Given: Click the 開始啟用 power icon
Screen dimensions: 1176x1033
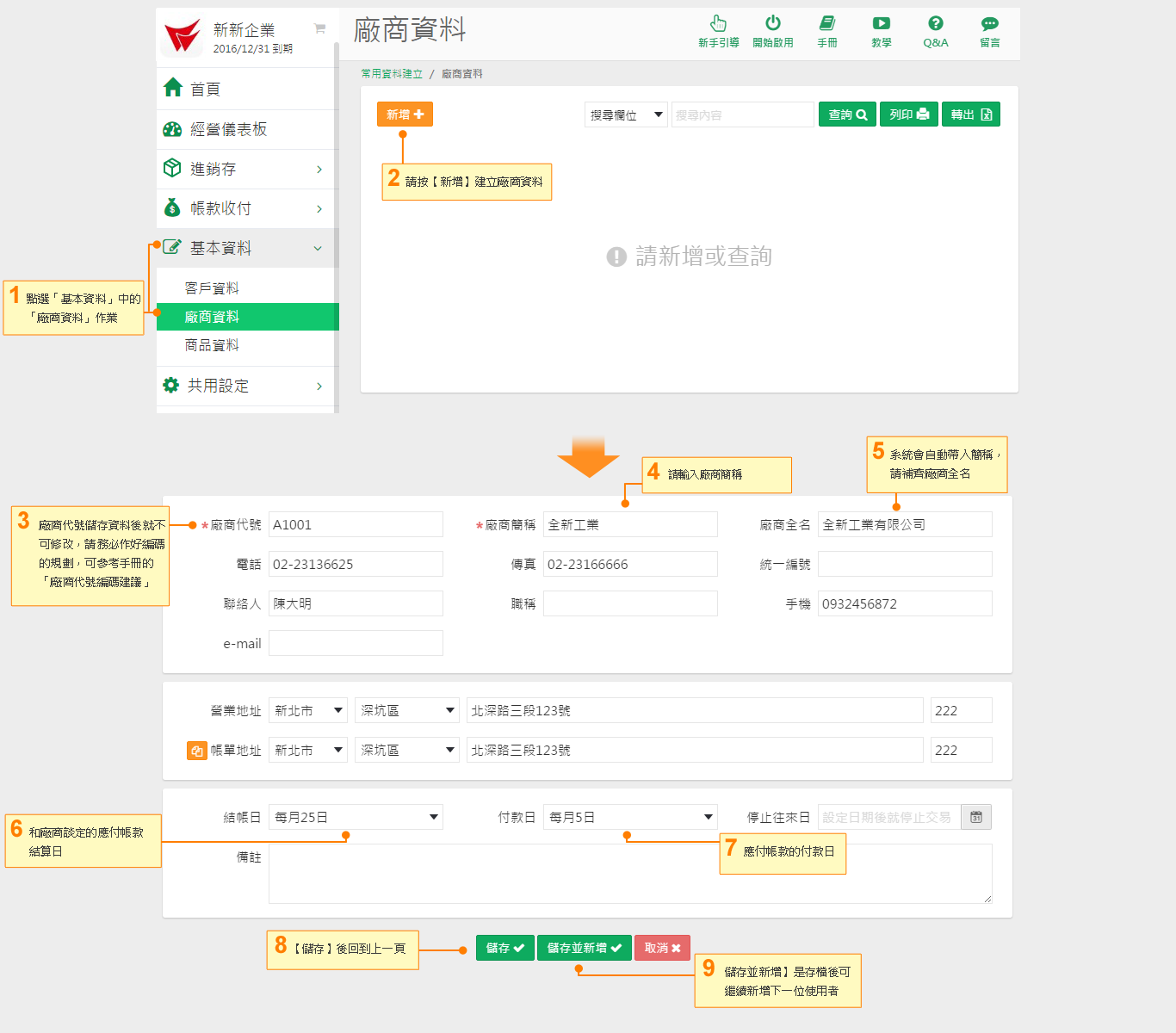Looking at the screenshot, I should click(772, 24).
